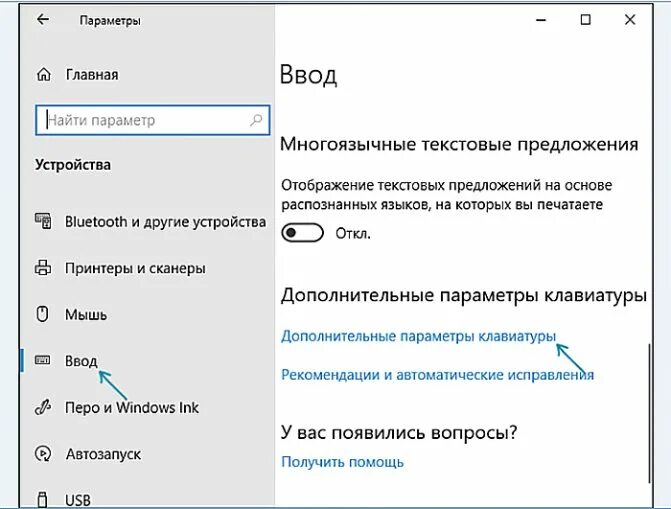Image resolution: width=671 pixels, height=509 pixels.
Task: Click the vertical scrollbar on the right side
Action: click(x=649, y=413)
